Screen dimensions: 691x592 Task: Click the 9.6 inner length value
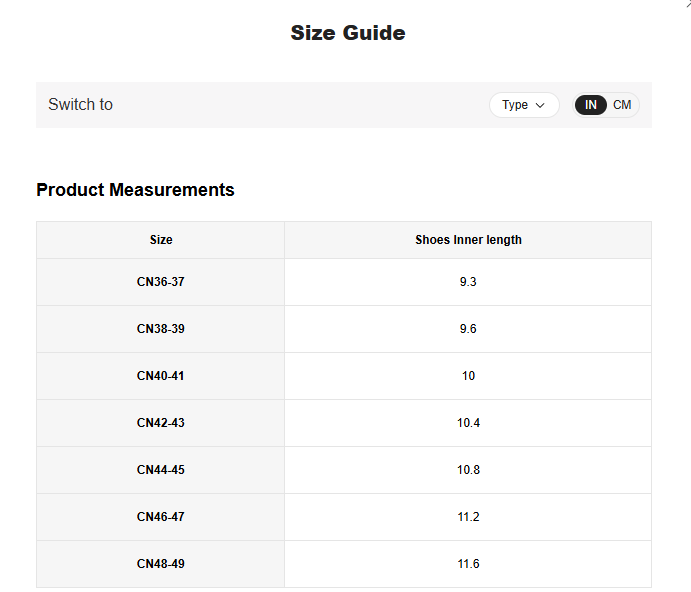[x=468, y=329]
